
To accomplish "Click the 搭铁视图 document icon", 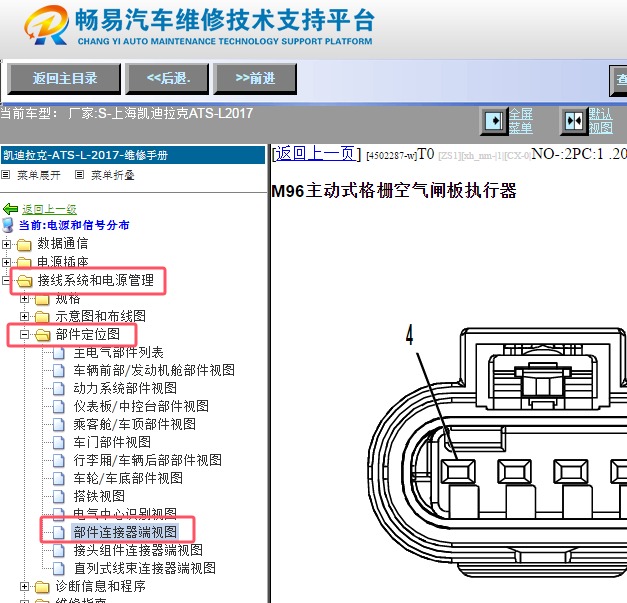I will 59,497.
